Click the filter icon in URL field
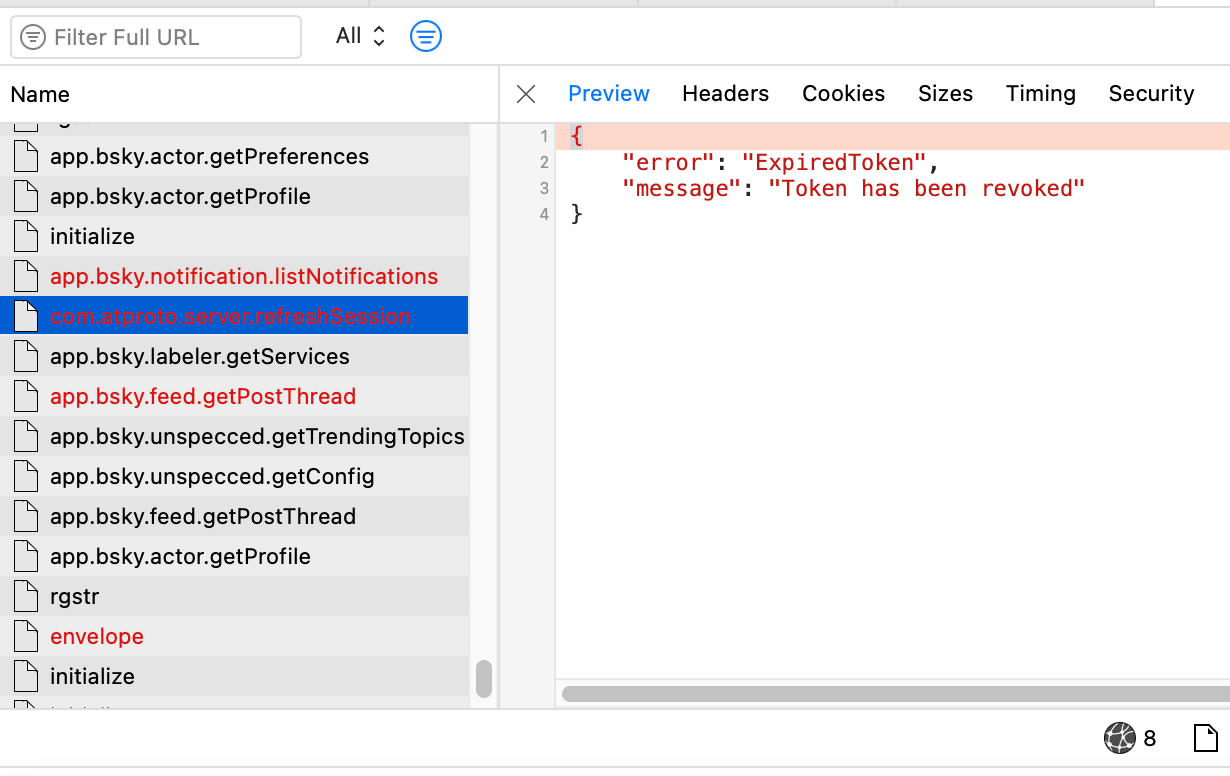The width and height of the screenshot is (1230, 776). 33,38
